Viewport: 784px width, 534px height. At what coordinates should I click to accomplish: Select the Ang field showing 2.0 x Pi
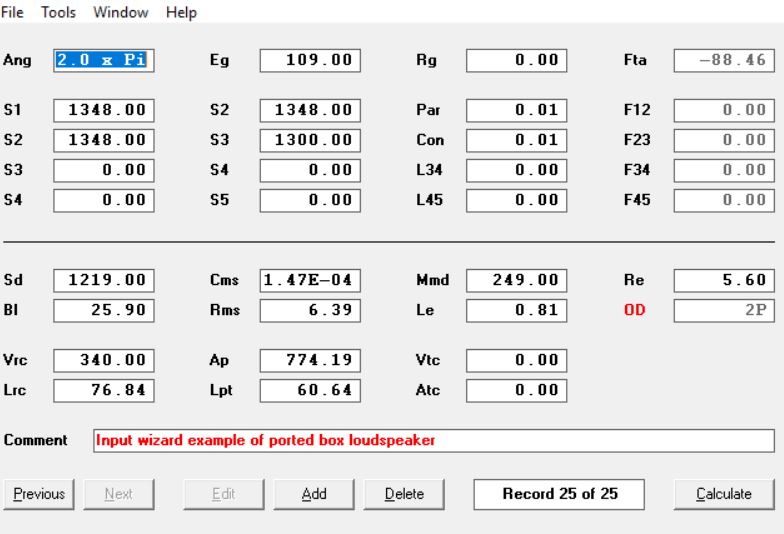click(x=104, y=60)
